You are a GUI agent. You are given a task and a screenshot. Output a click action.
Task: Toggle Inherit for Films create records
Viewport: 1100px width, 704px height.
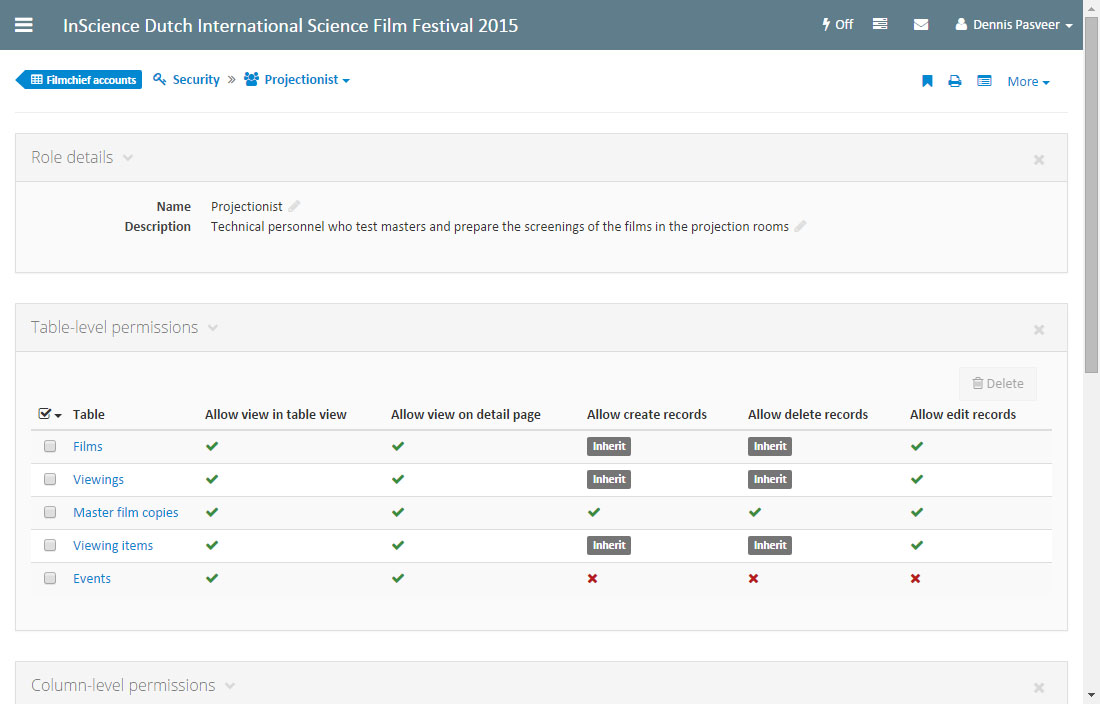[608, 447]
